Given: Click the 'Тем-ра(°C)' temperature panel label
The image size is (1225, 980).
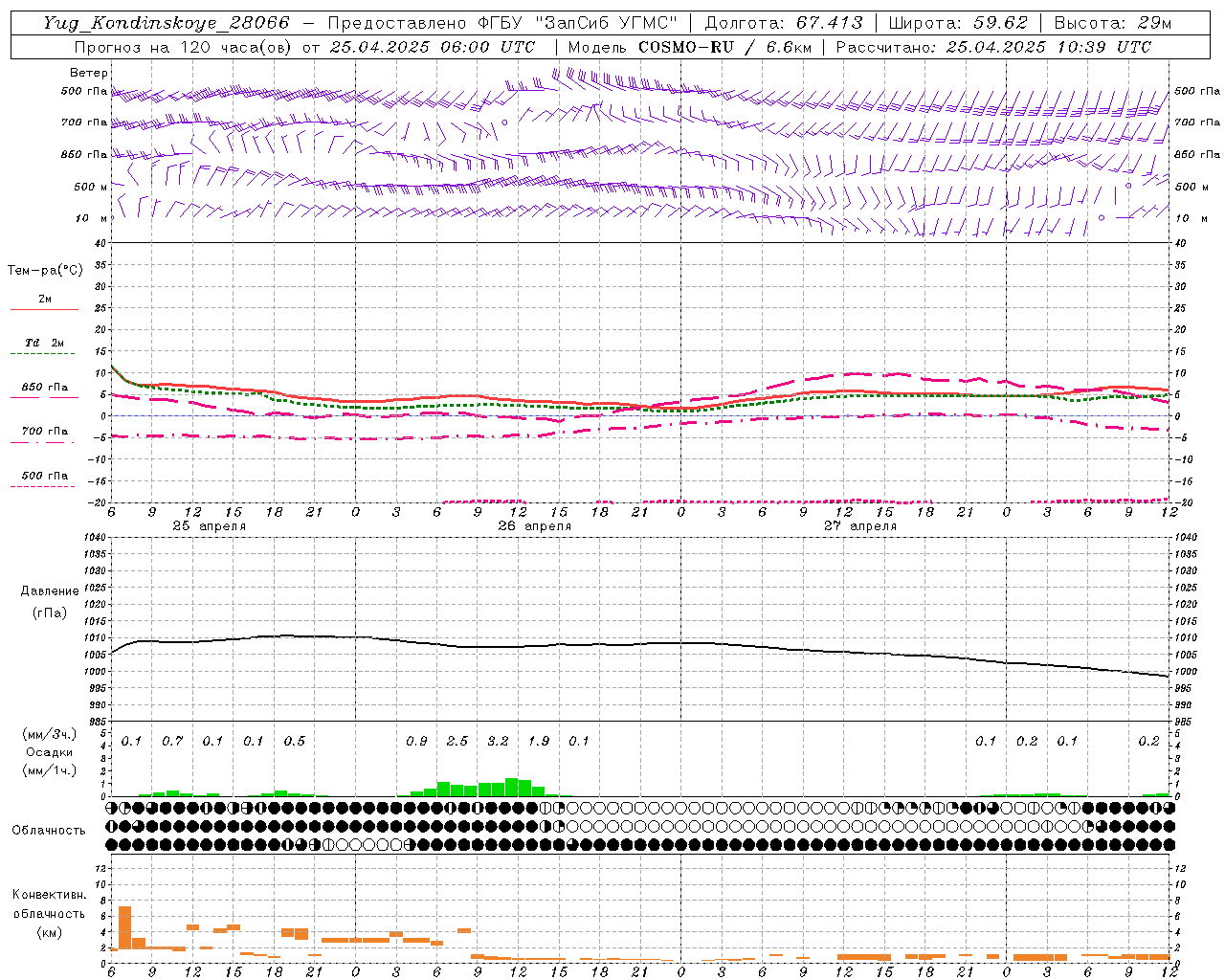Looking at the screenshot, I should (45, 271).
